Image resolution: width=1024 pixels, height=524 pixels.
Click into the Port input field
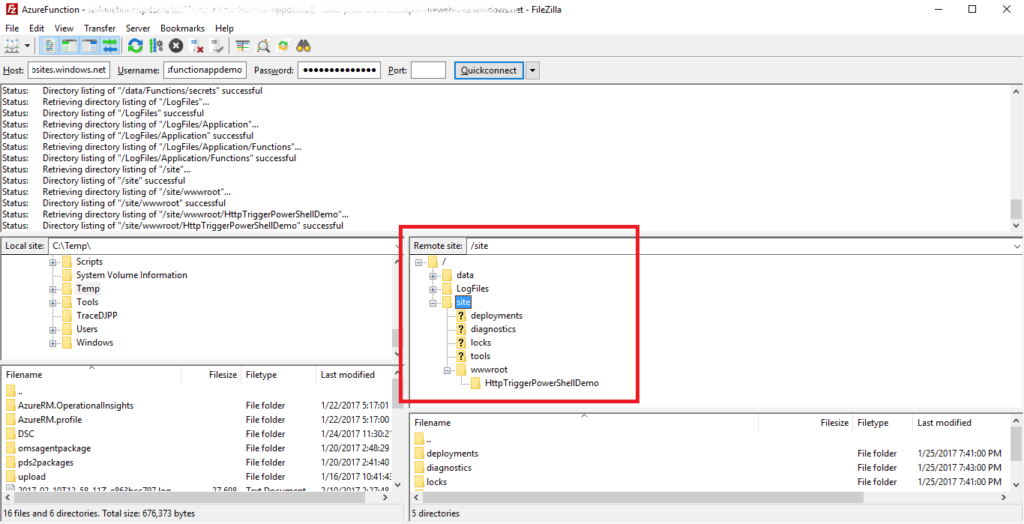(x=427, y=70)
